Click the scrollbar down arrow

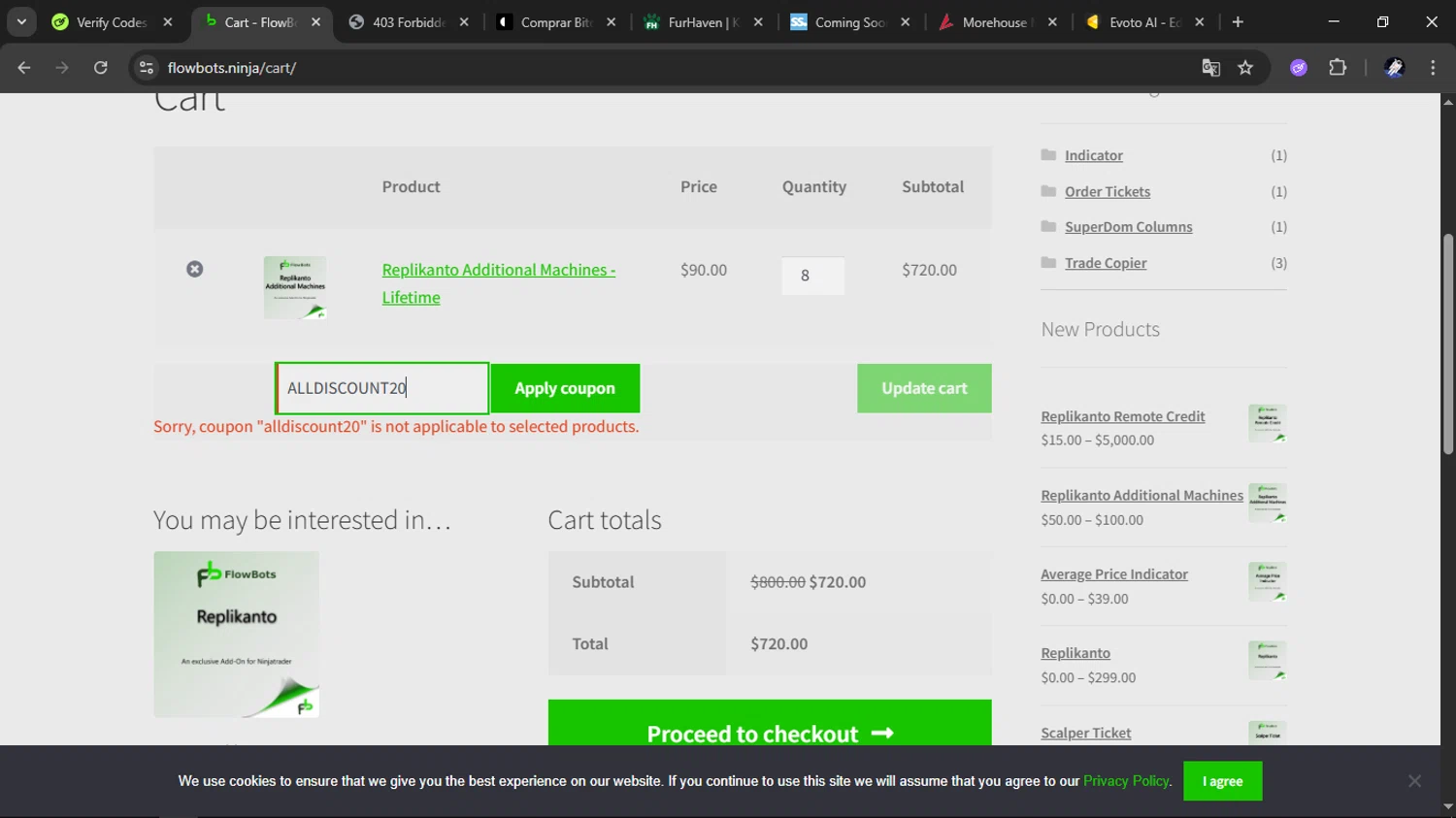[1448, 807]
